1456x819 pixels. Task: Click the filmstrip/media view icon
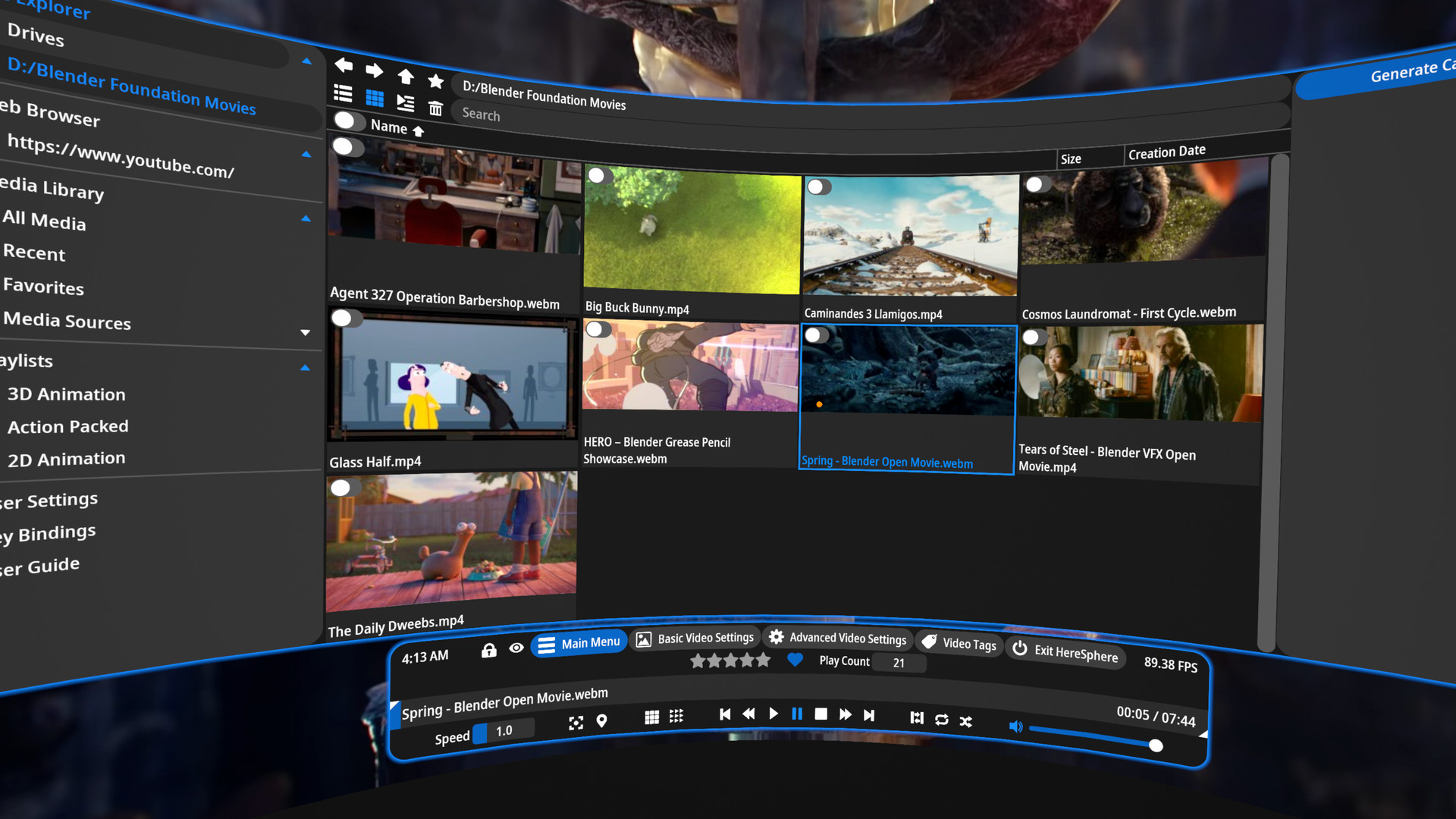click(405, 103)
